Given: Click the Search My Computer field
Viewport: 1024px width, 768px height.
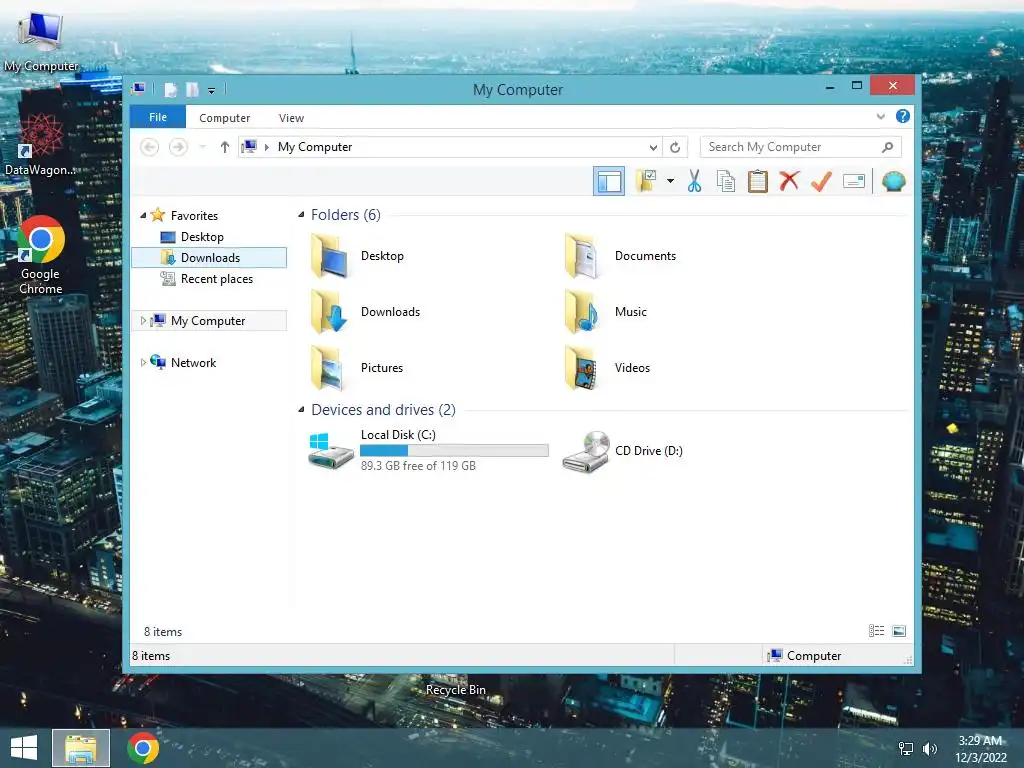Looking at the screenshot, I should coord(801,147).
